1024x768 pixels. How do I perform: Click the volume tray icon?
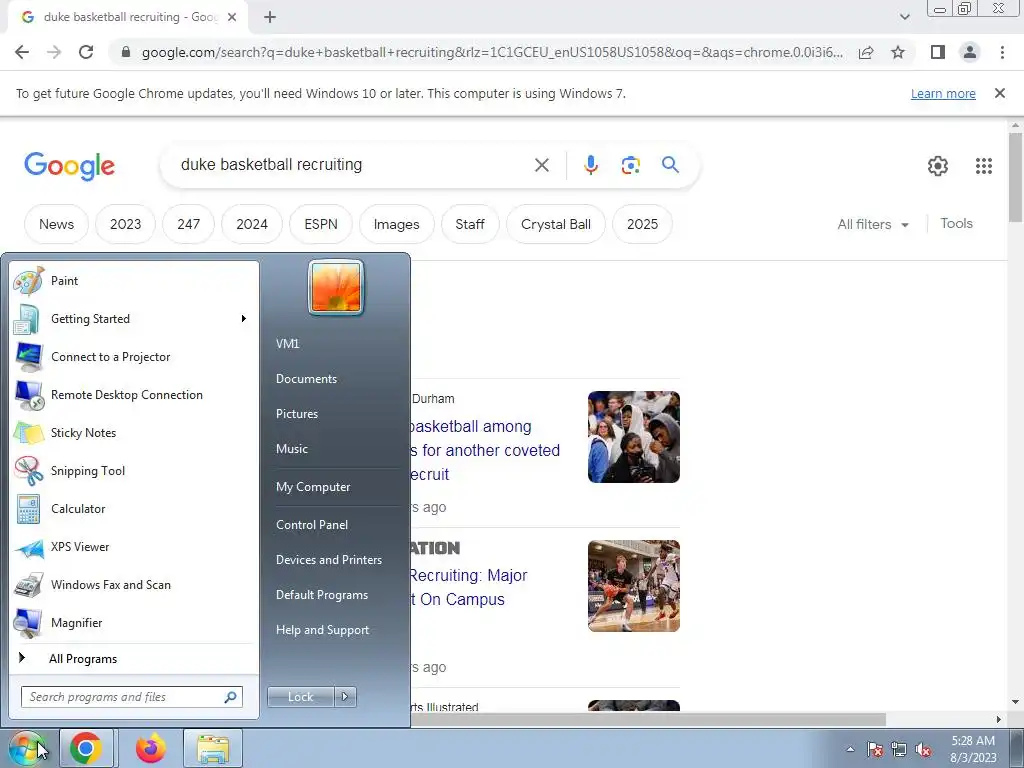tap(923, 750)
